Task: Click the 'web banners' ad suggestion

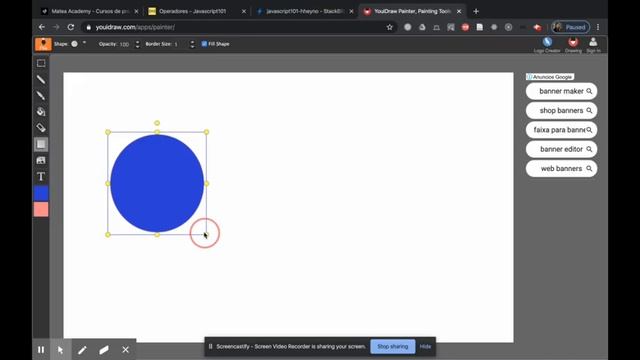Action: point(562,169)
